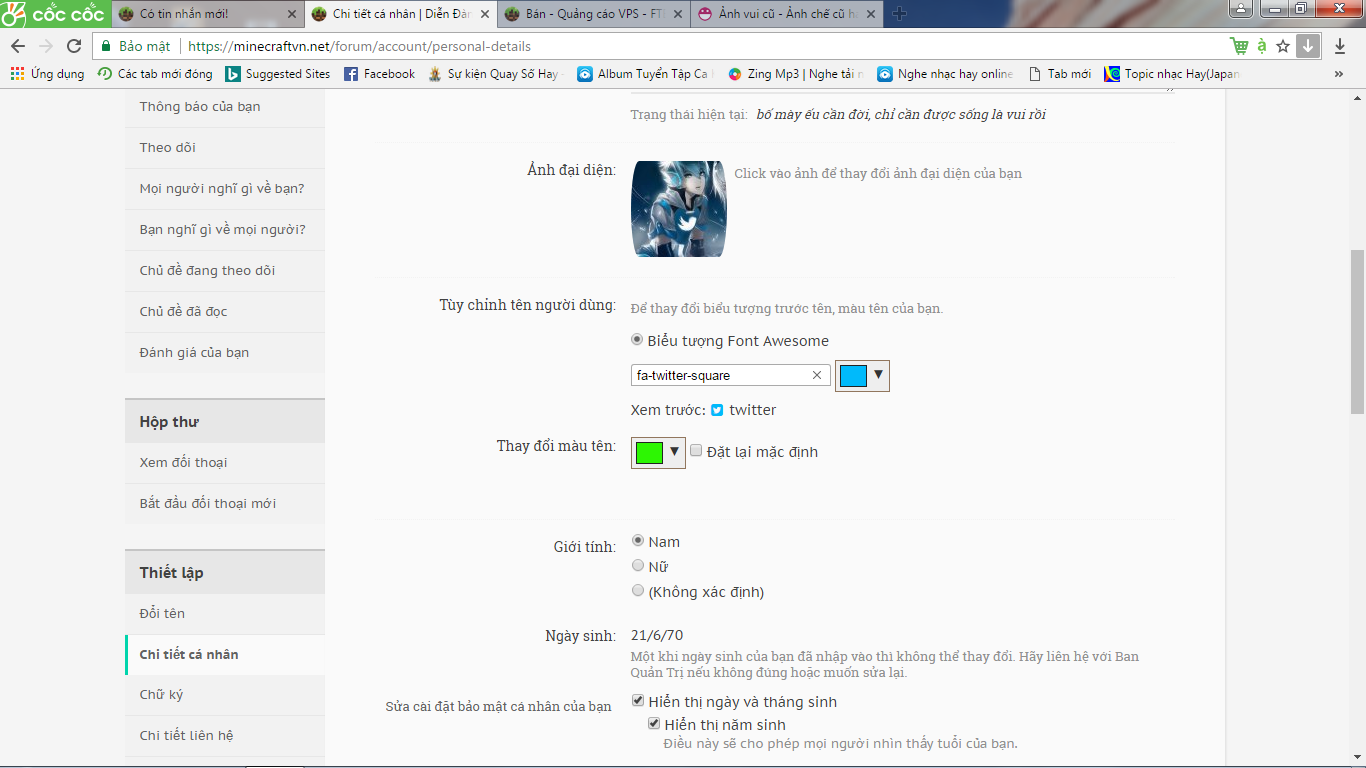The width and height of the screenshot is (1366, 768).
Task: Choose Nam as gender
Action: coord(637,541)
